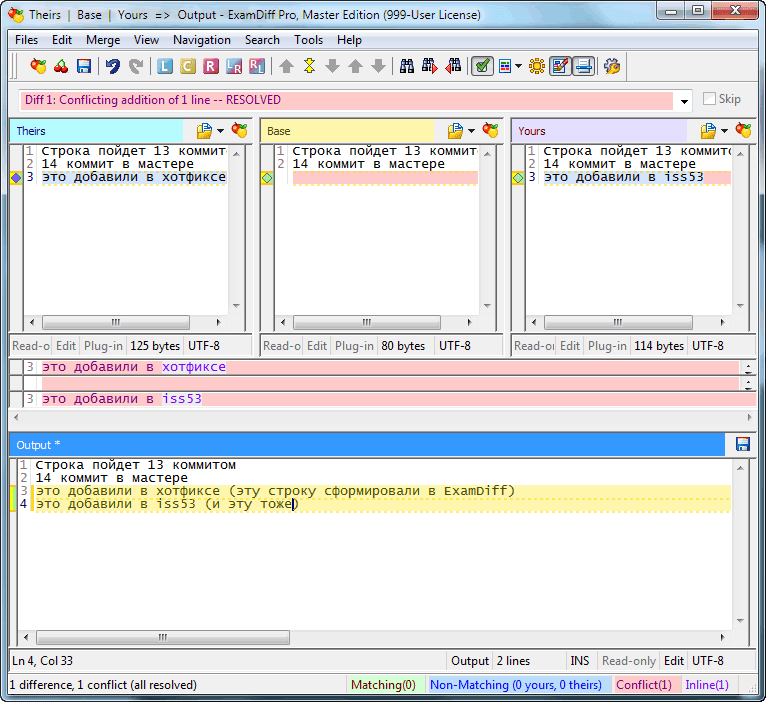Click Output line 3 text about хотфиксе
Viewport: 766px width, 702px height.
[276, 491]
